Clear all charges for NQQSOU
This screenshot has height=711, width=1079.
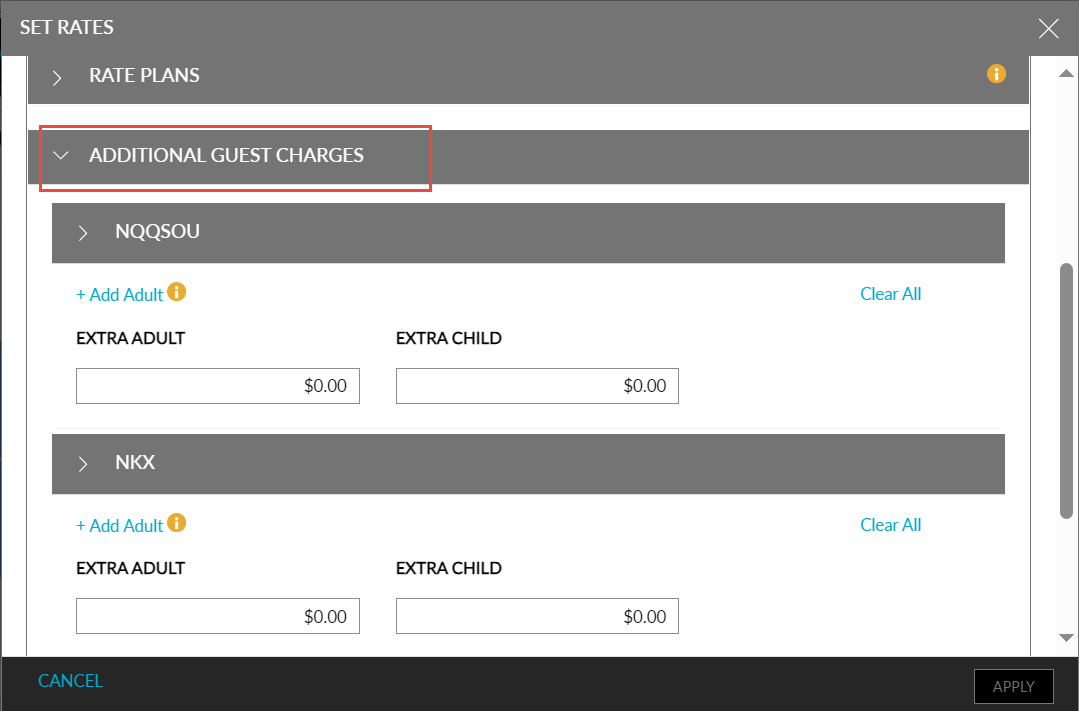click(x=890, y=294)
